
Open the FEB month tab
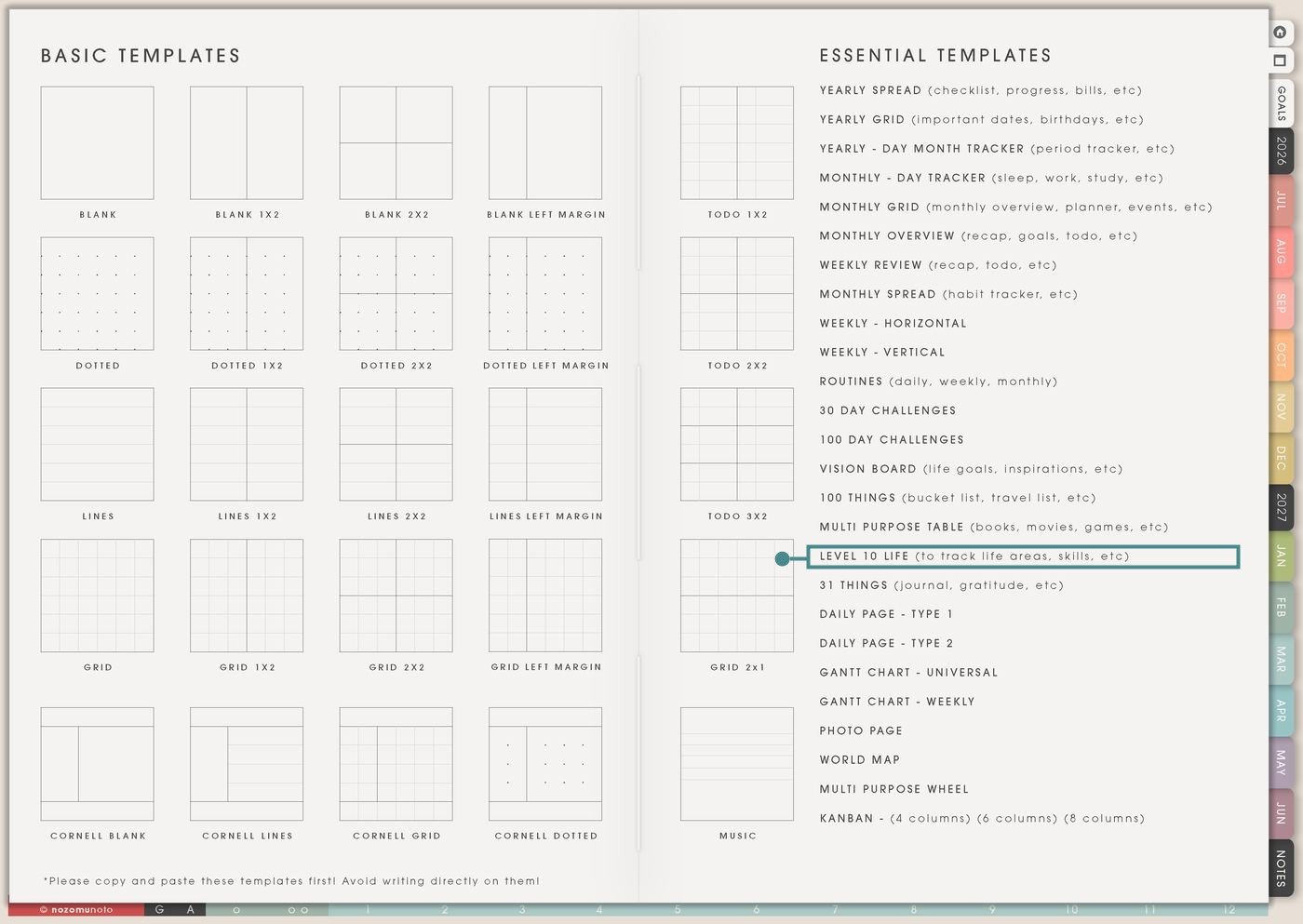pyautogui.click(x=1282, y=608)
